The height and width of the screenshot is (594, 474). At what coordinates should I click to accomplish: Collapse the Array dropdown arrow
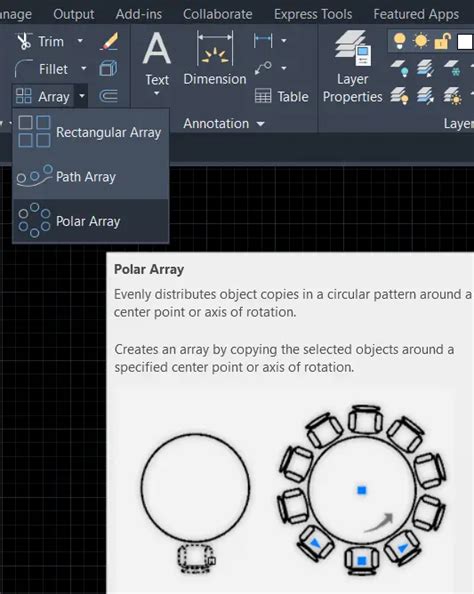coord(82,96)
